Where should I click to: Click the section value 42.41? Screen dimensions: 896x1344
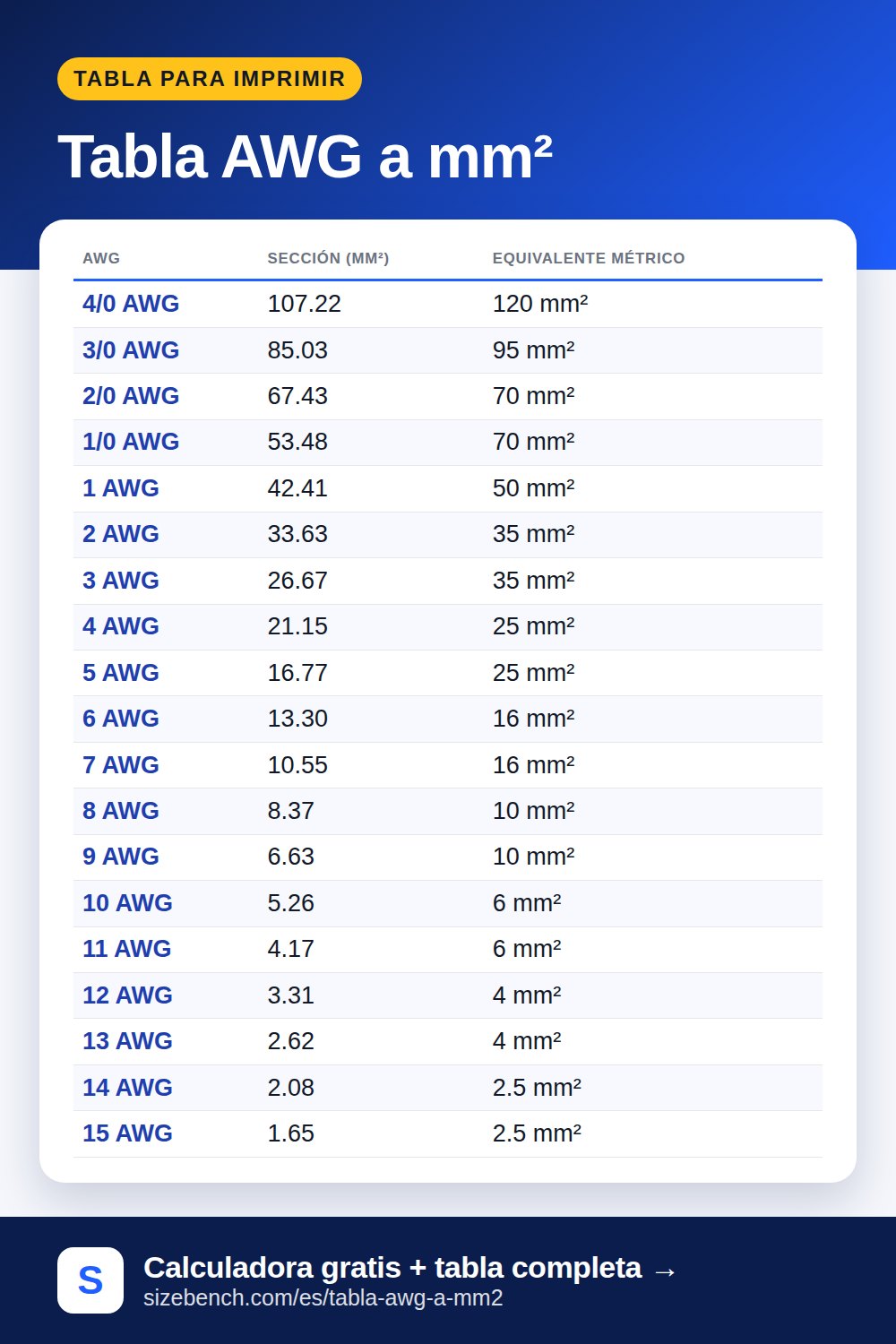pos(297,488)
